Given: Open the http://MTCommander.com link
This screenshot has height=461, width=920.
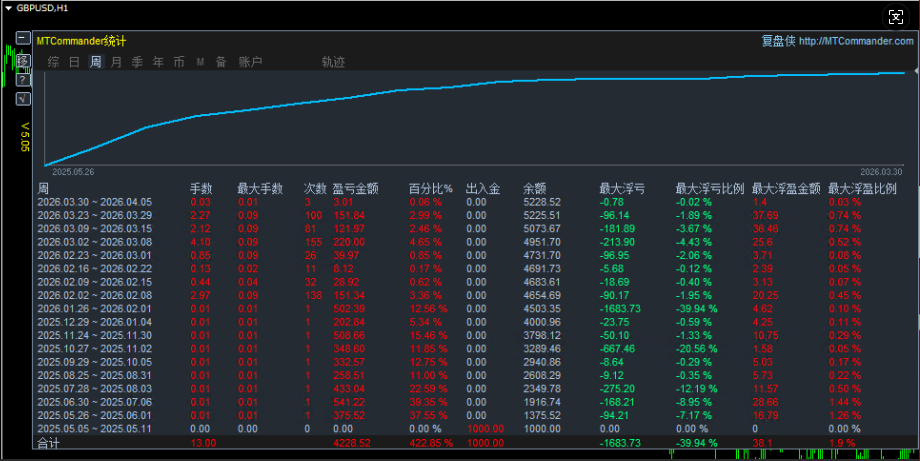Looking at the screenshot, I should click(x=856, y=41).
